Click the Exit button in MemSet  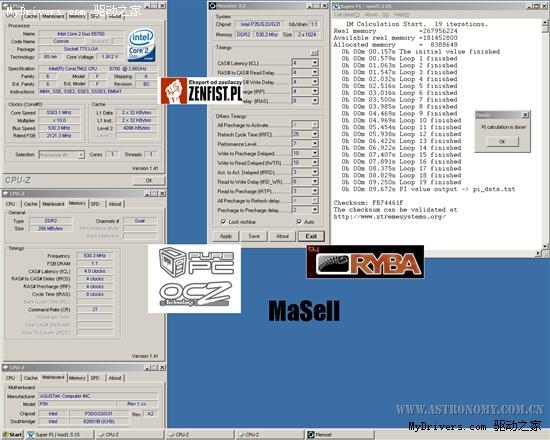tap(311, 236)
